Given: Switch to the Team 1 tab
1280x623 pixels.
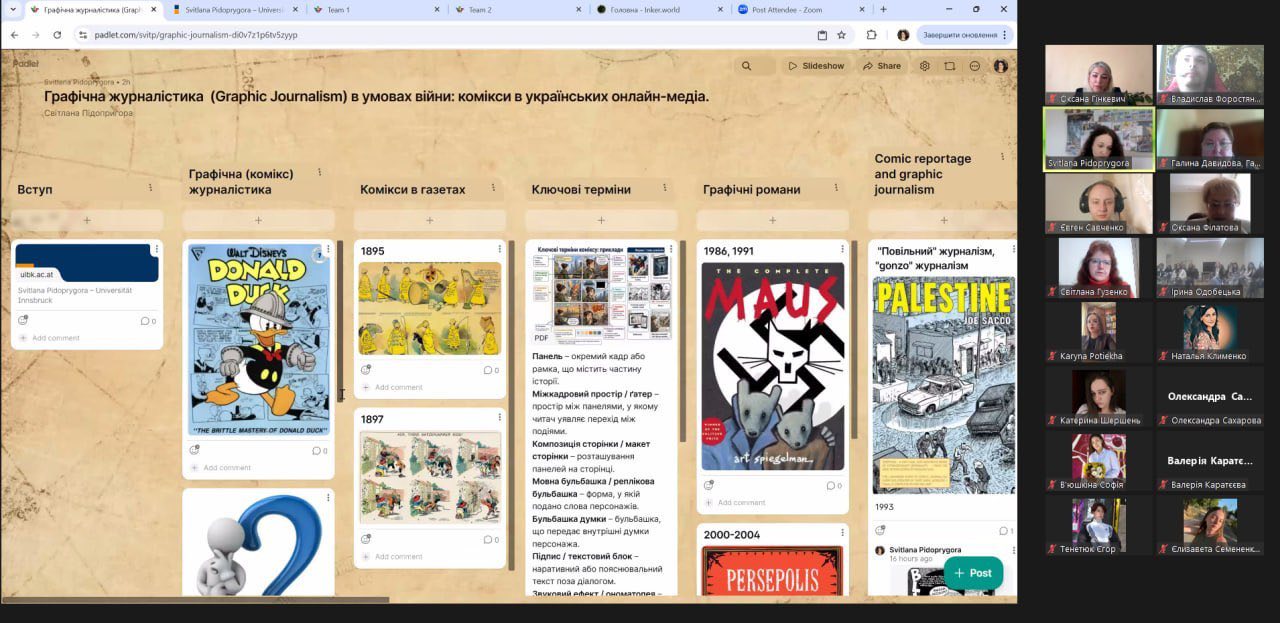Looking at the screenshot, I should pyautogui.click(x=374, y=9).
